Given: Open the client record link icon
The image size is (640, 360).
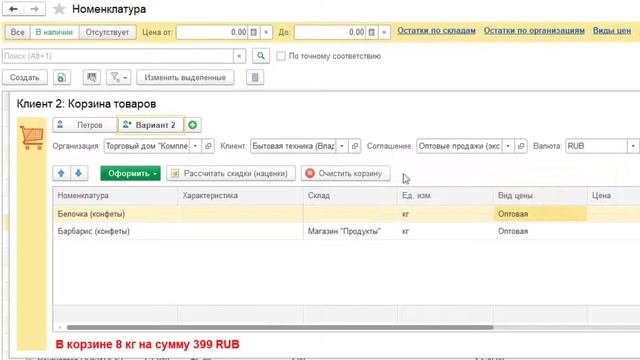Looking at the screenshot, I should [x=355, y=146].
